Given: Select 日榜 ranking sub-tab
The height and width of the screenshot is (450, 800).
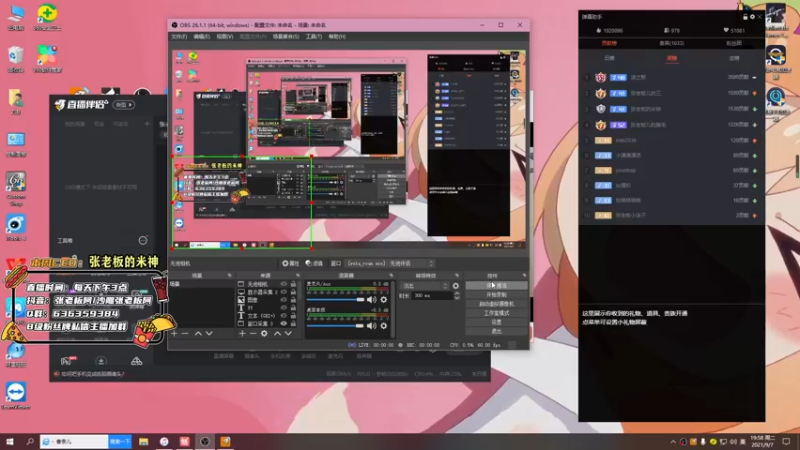Looking at the screenshot, I should click(x=609, y=59).
